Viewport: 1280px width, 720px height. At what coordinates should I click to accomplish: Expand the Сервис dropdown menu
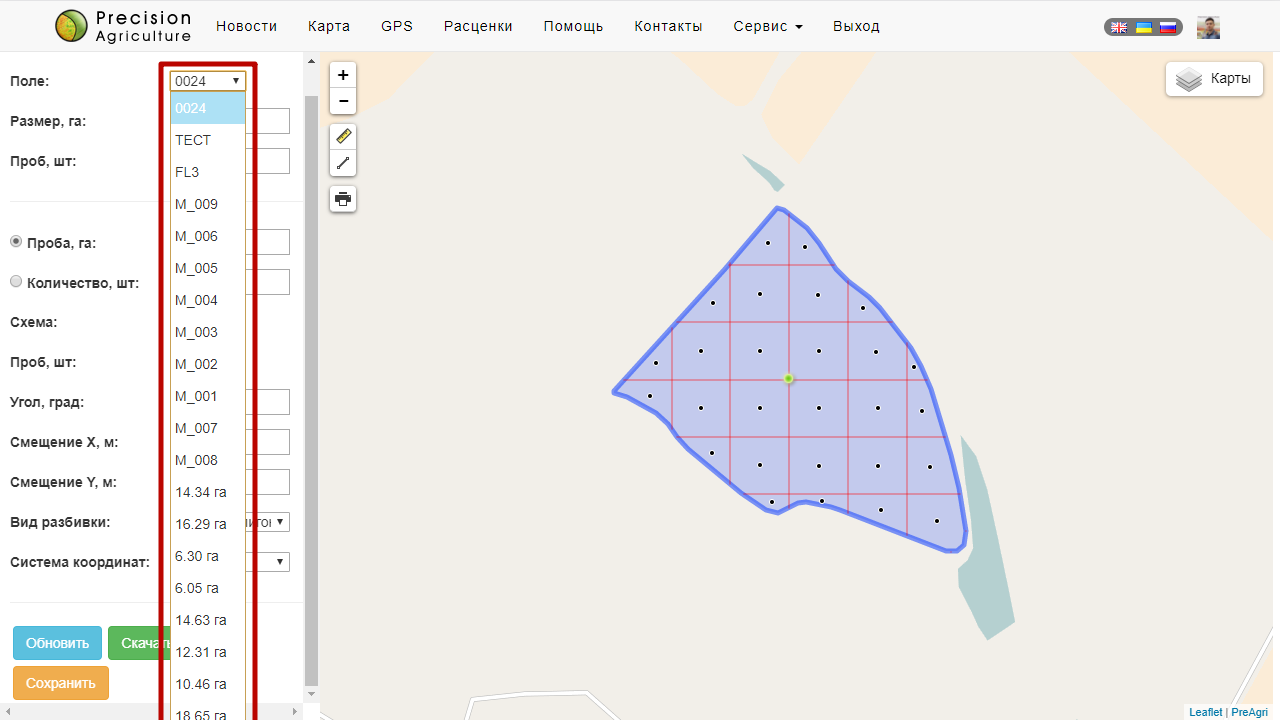(767, 26)
